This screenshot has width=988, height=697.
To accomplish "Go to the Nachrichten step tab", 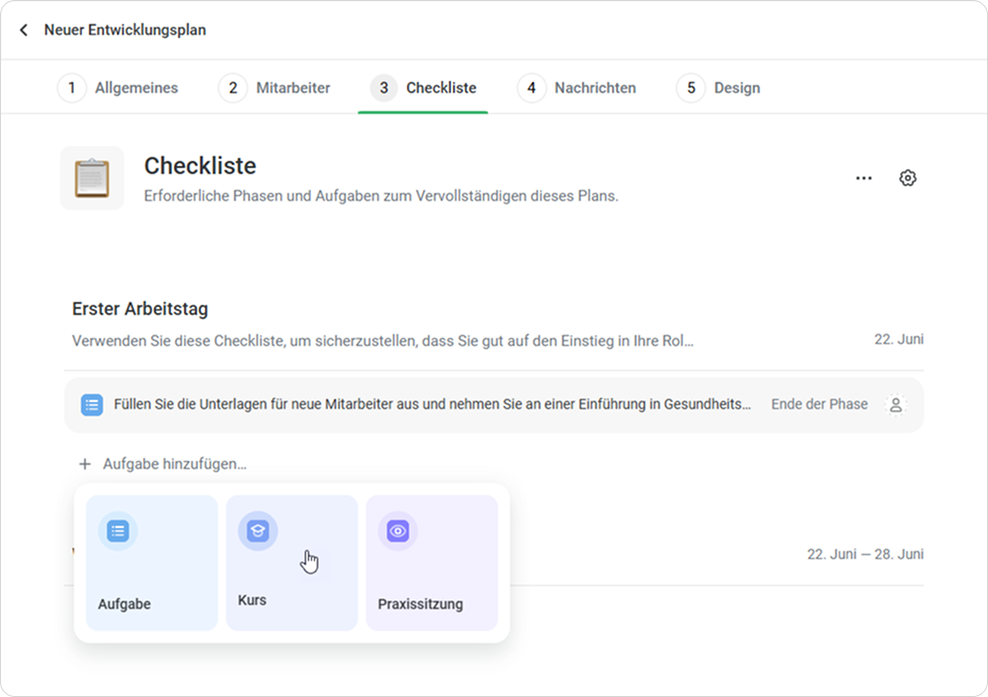I will pyautogui.click(x=577, y=88).
